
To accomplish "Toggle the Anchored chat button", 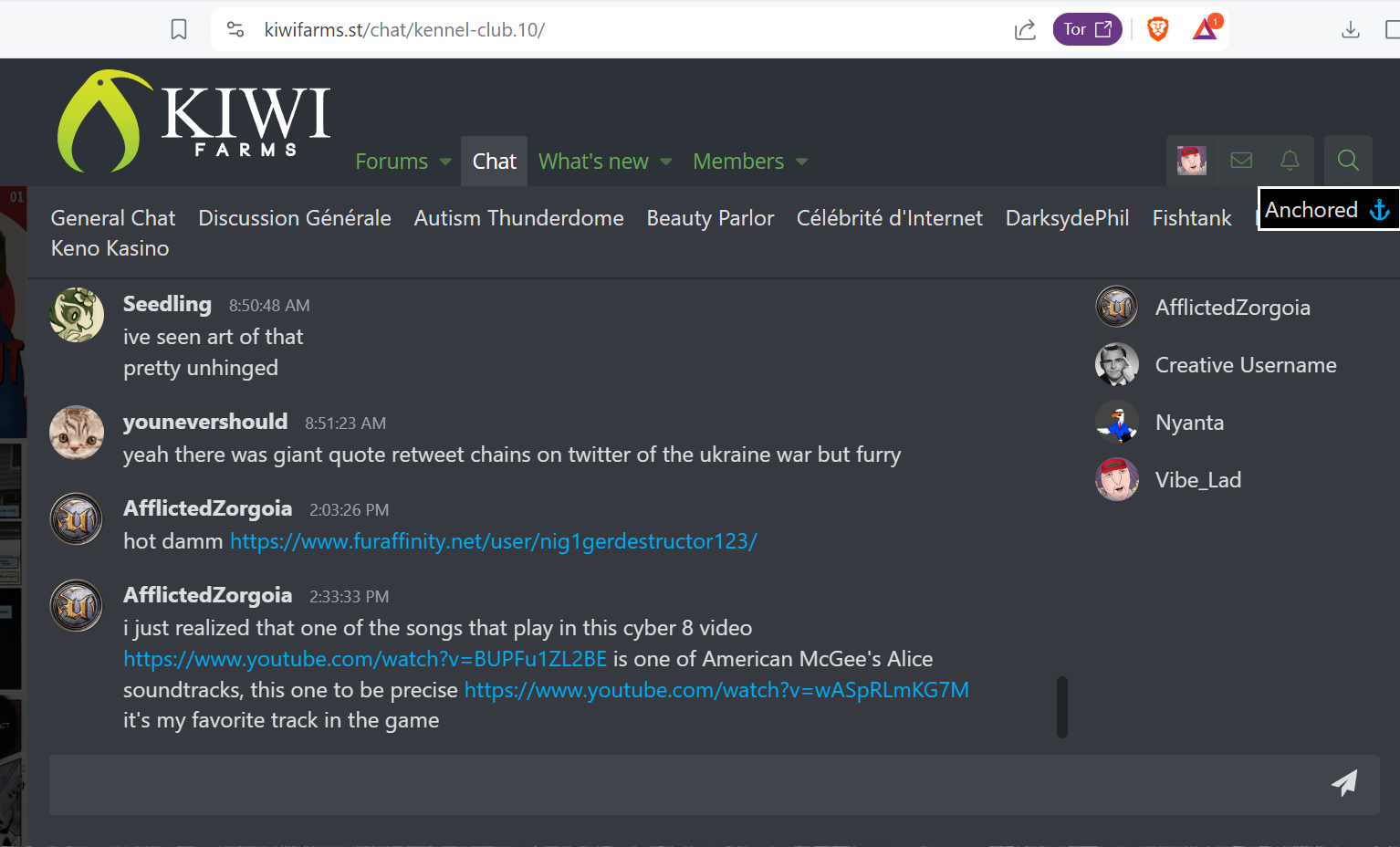I will [1327, 209].
